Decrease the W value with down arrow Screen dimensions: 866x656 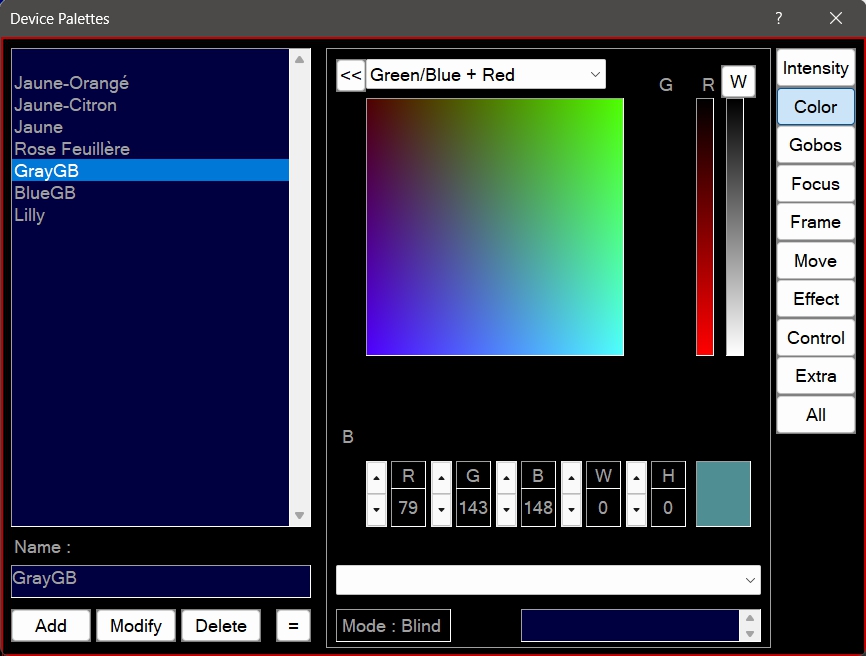[571, 510]
